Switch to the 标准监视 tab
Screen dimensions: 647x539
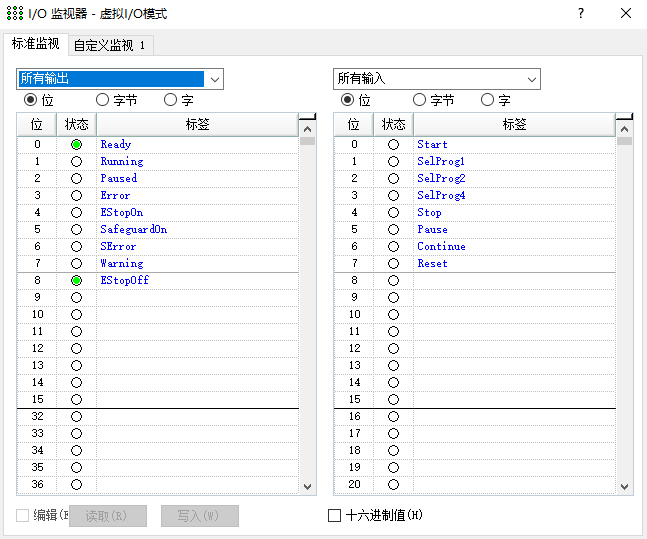click(x=36, y=44)
